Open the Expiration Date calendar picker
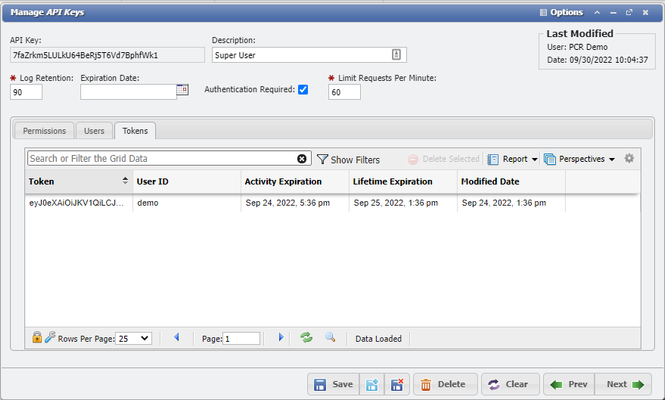 tap(182, 90)
